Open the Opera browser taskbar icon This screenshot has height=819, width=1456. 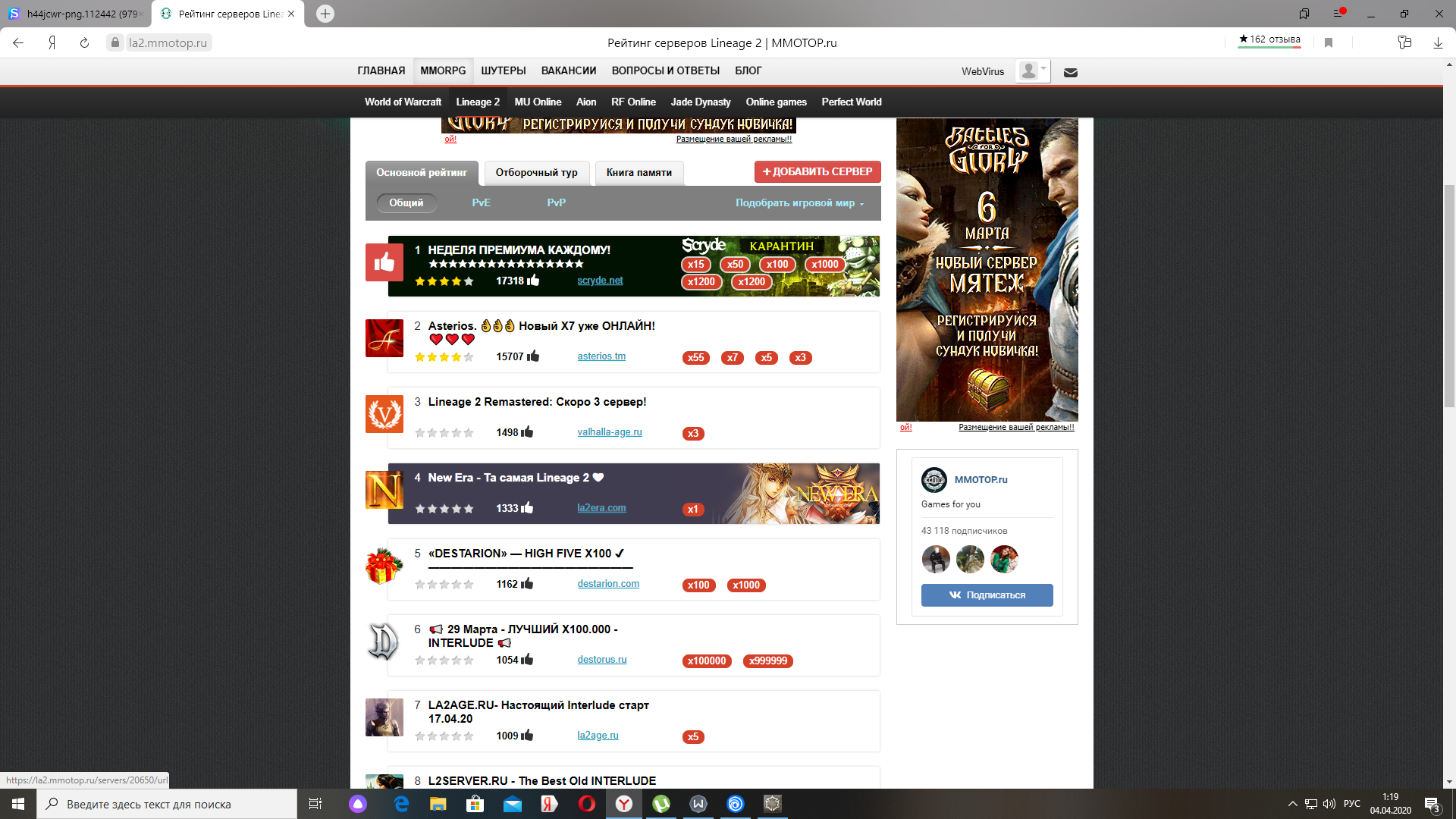(586, 804)
